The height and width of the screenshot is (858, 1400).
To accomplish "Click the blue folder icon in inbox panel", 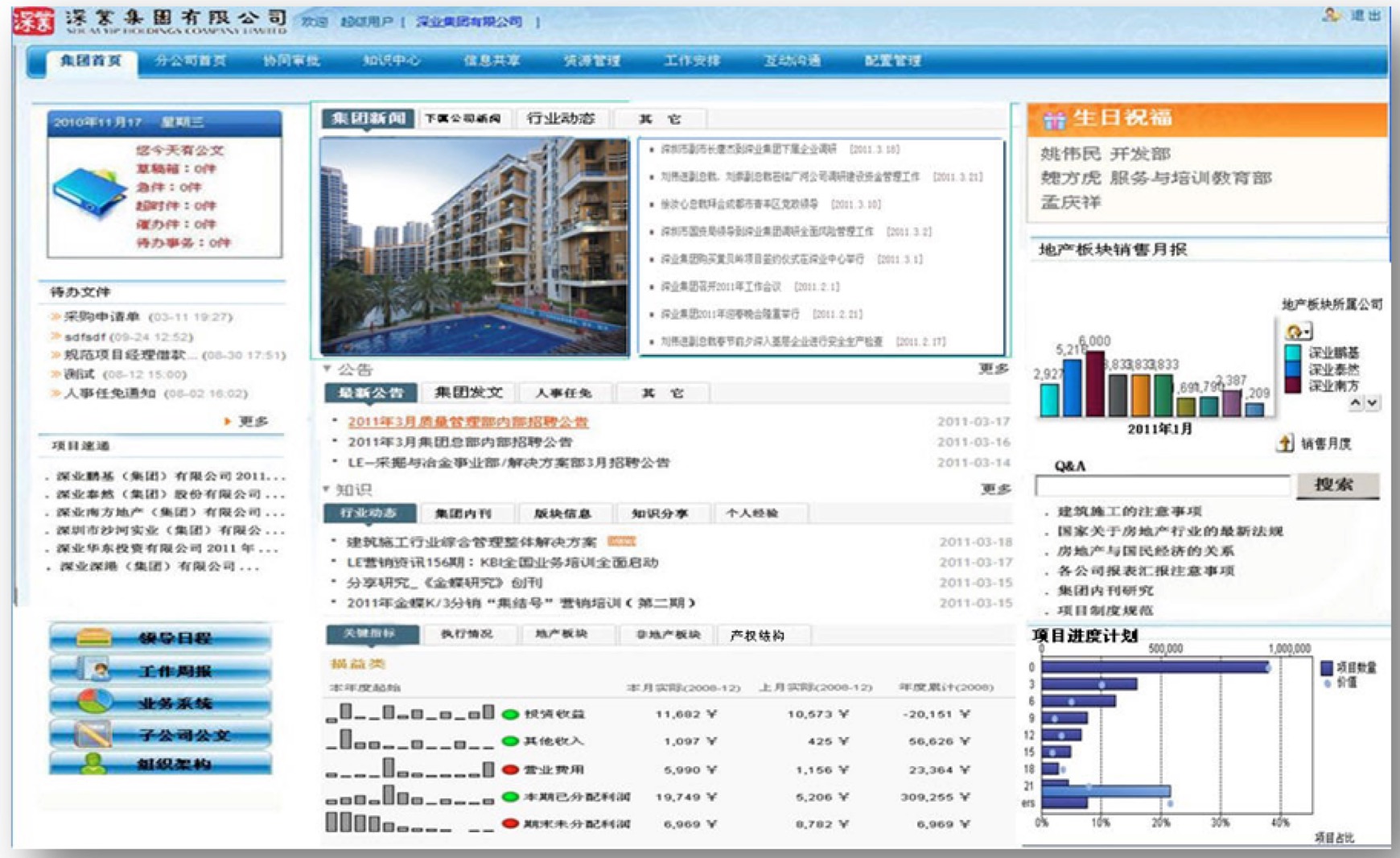I will pyautogui.click(x=89, y=192).
